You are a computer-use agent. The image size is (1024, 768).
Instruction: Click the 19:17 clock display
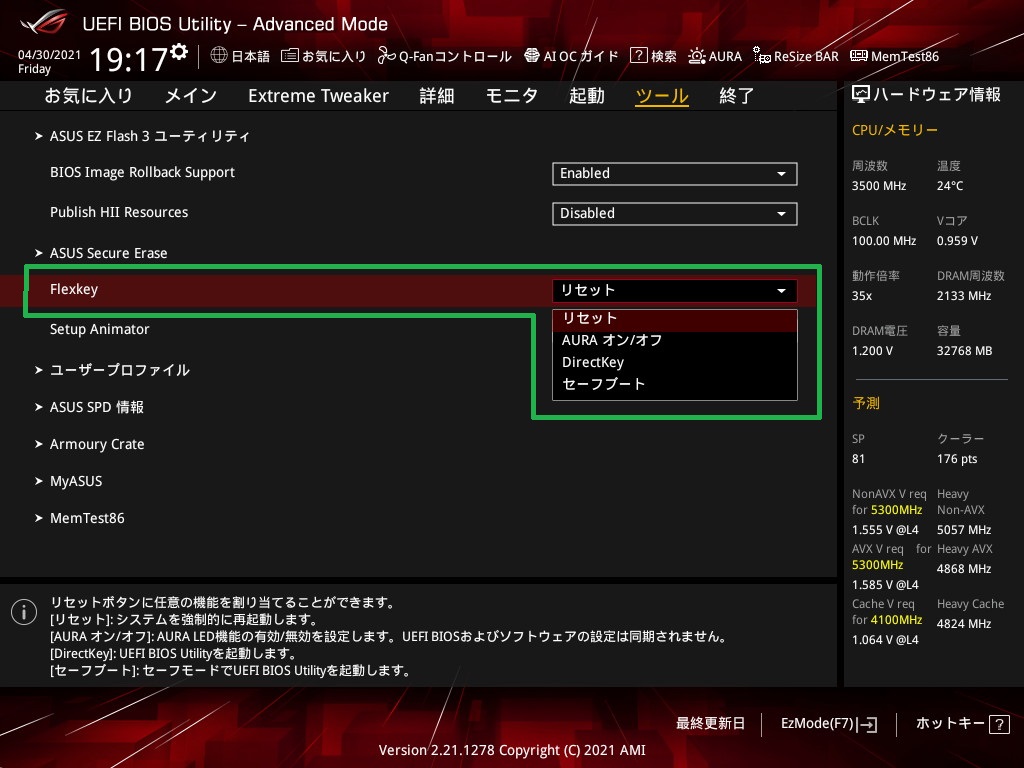(x=129, y=59)
